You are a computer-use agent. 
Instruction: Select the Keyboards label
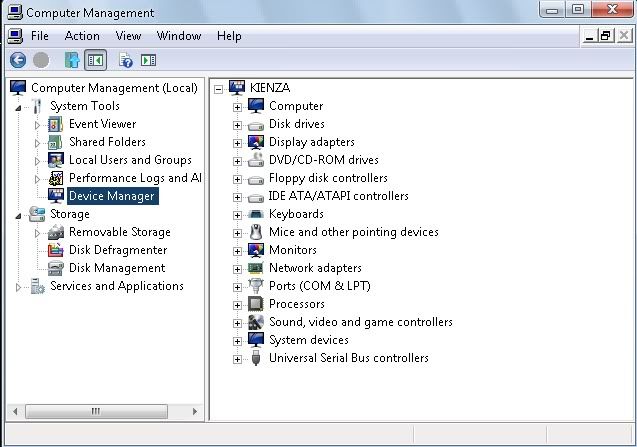point(296,214)
